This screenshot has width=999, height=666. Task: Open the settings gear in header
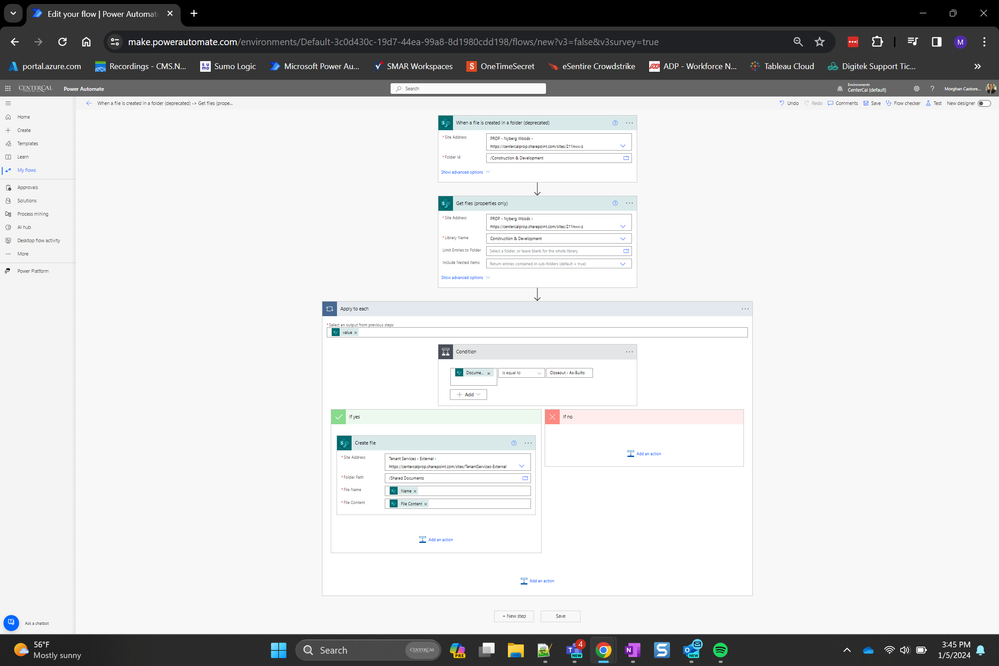[x=916, y=89]
